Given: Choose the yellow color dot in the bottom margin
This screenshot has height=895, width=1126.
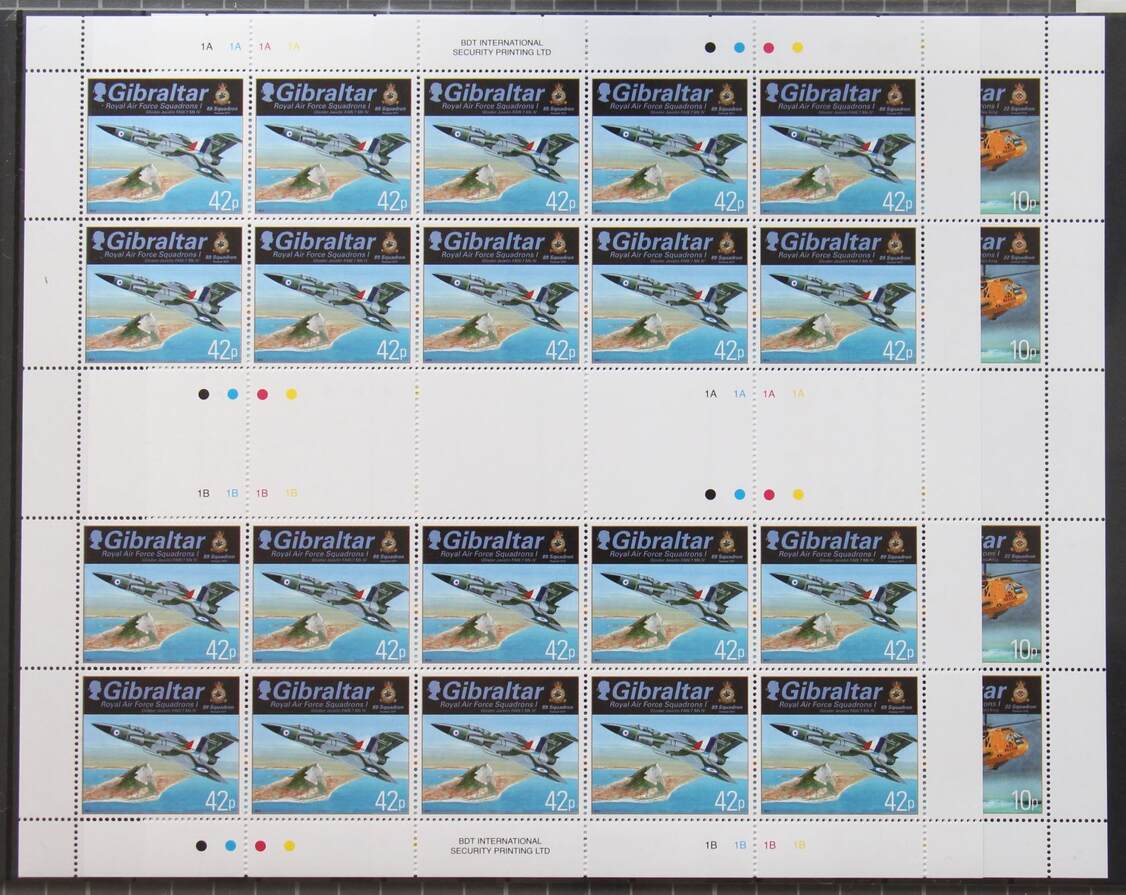Looking at the screenshot, I should pyautogui.click(x=289, y=846).
